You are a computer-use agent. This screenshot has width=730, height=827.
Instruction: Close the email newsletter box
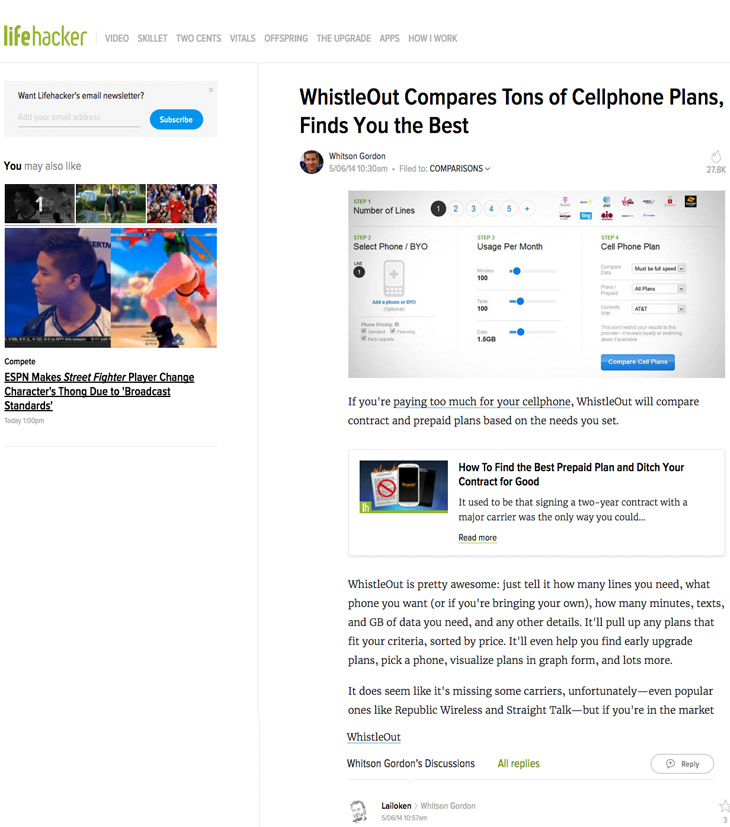point(210,90)
